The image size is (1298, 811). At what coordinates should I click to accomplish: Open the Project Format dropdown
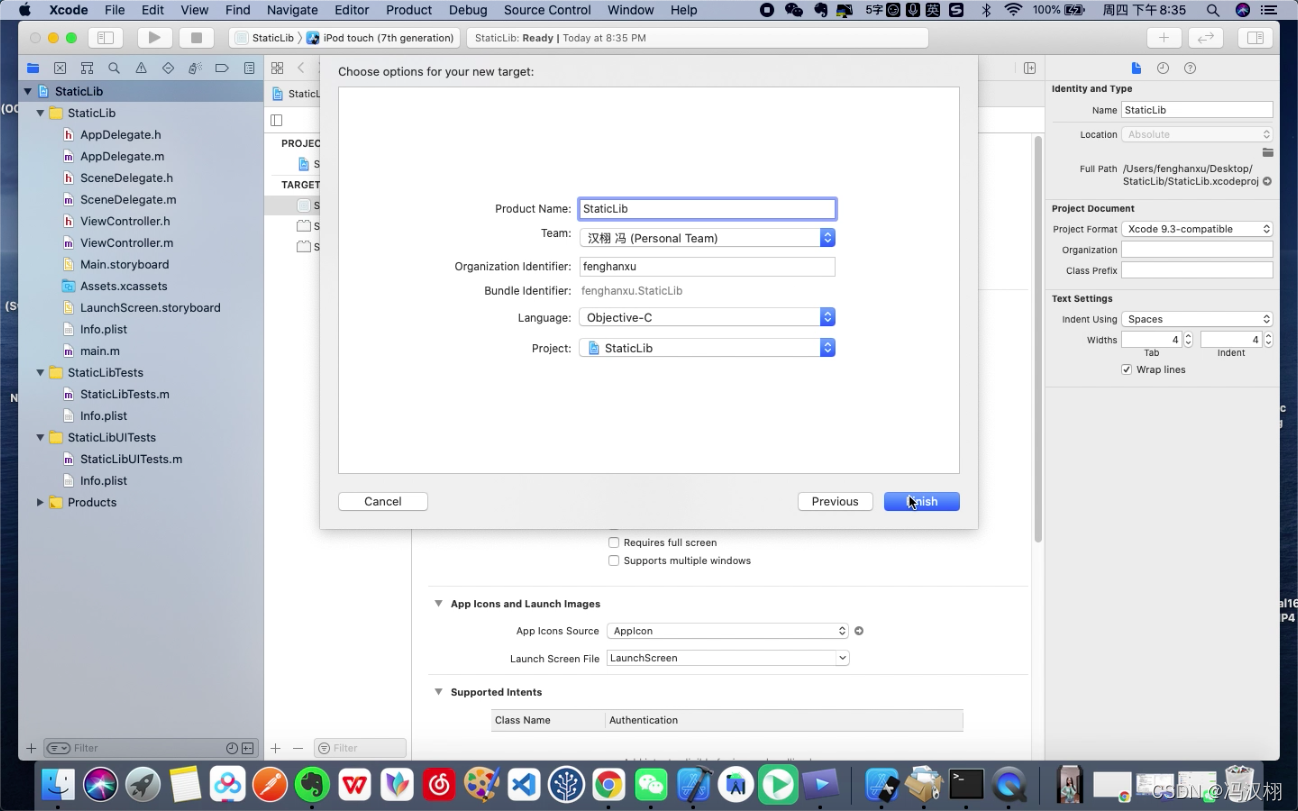coord(1197,229)
